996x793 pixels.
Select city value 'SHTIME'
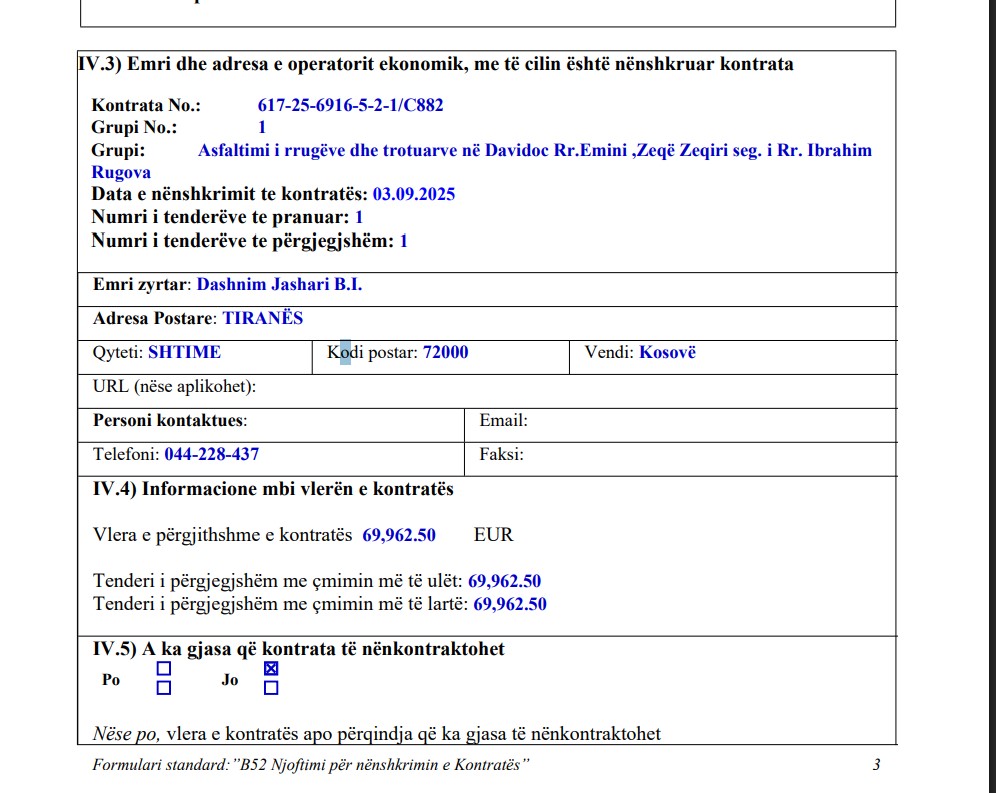tap(185, 353)
